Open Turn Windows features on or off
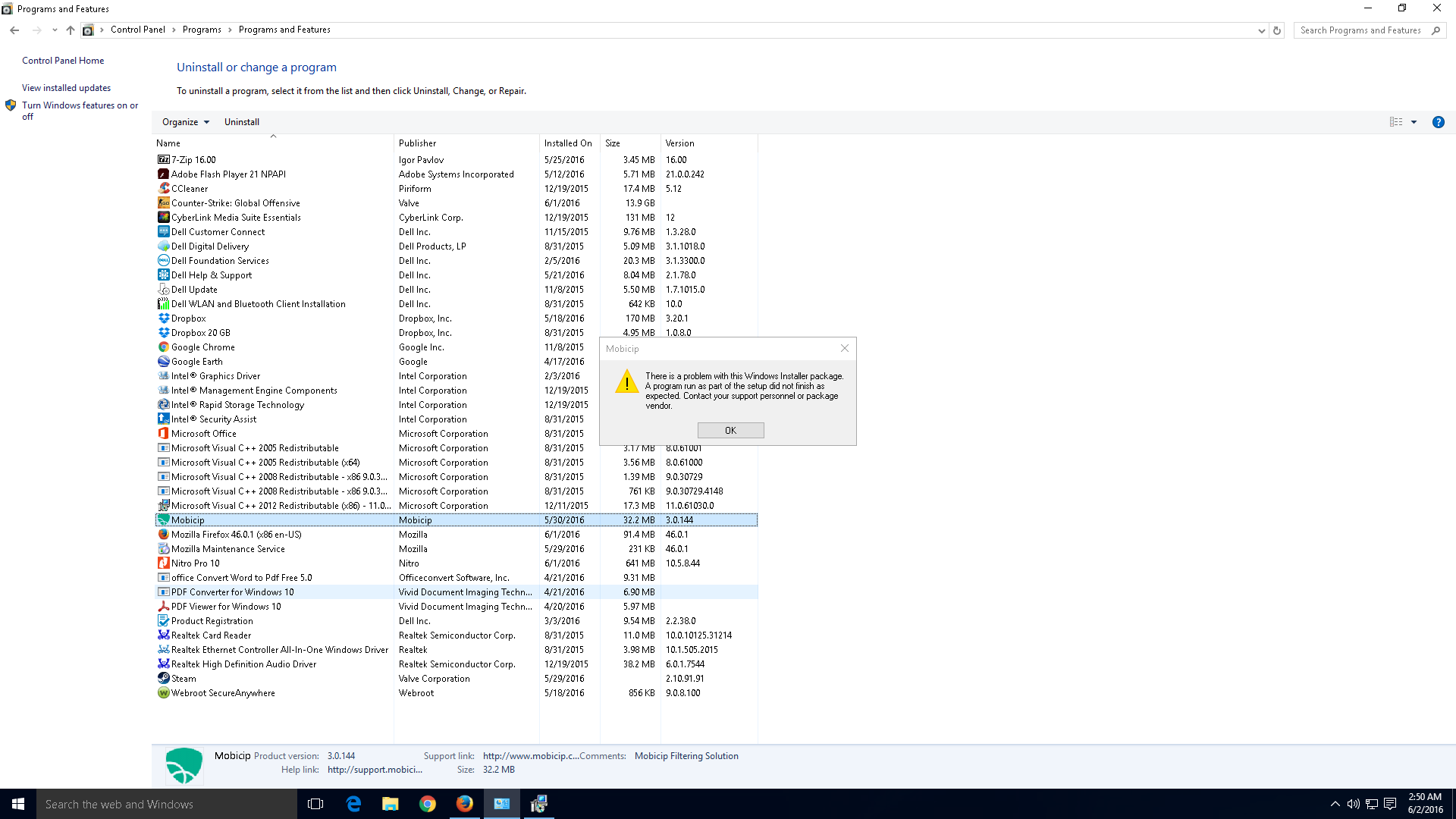The height and width of the screenshot is (819, 1456). tap(80, 111)
